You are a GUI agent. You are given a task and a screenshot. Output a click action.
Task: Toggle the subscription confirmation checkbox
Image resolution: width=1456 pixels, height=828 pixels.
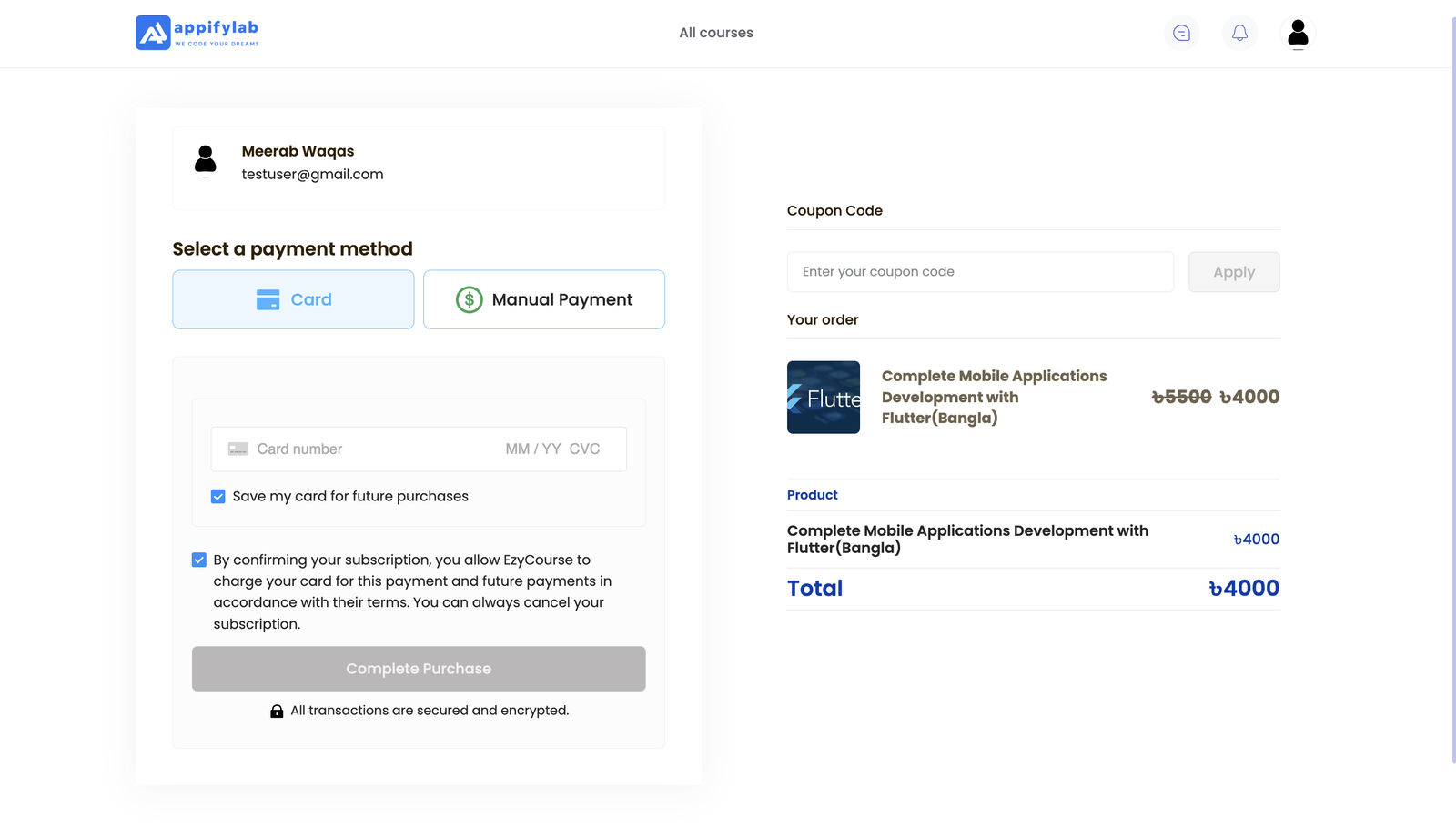199,560
